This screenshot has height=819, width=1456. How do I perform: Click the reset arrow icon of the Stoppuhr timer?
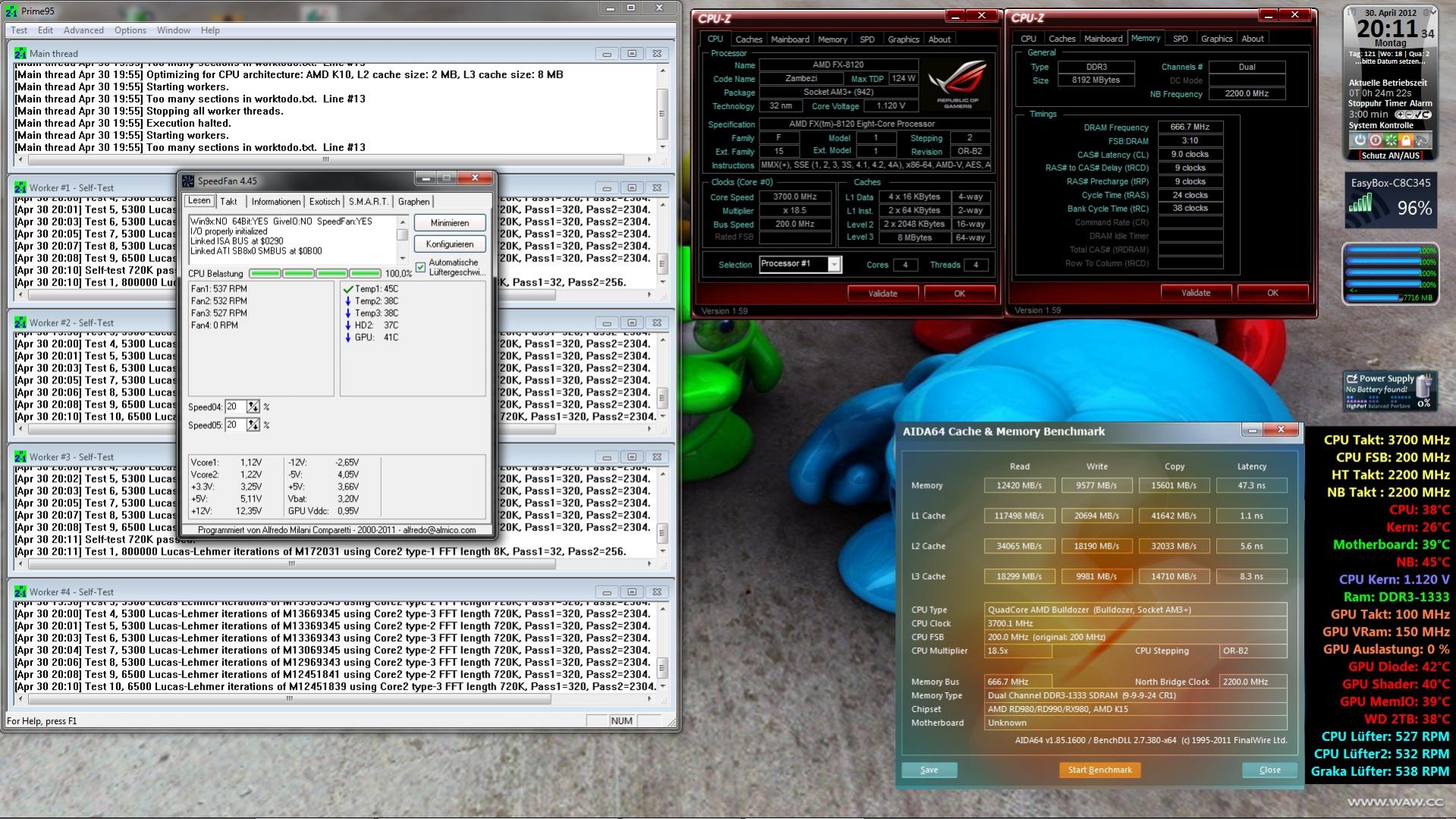1426,115
